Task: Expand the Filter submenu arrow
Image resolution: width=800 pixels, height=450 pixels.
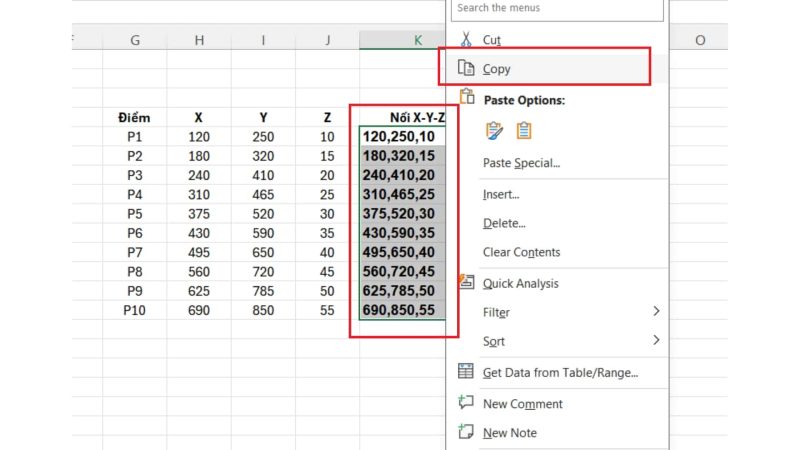Action: click(x=656, y=311)
